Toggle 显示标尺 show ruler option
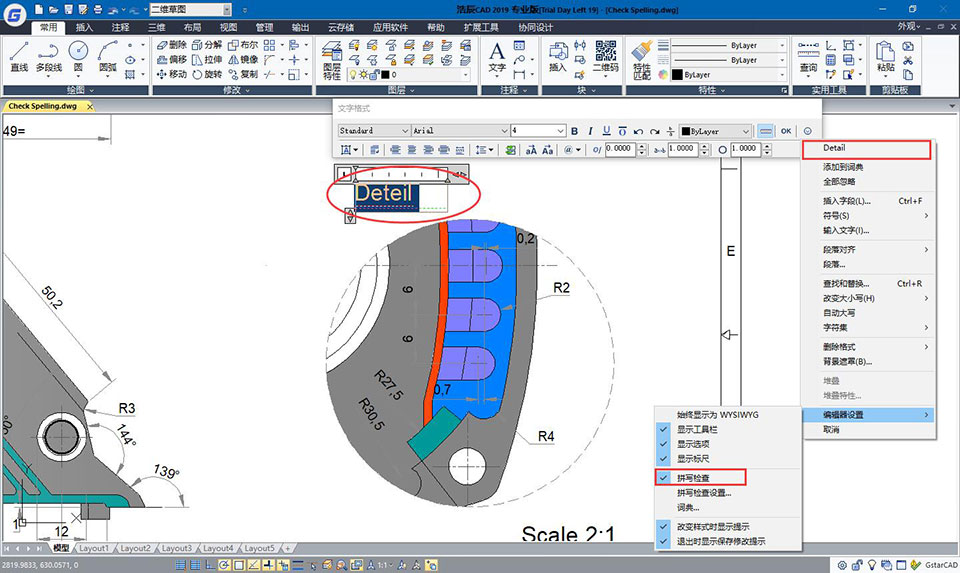 694,458
